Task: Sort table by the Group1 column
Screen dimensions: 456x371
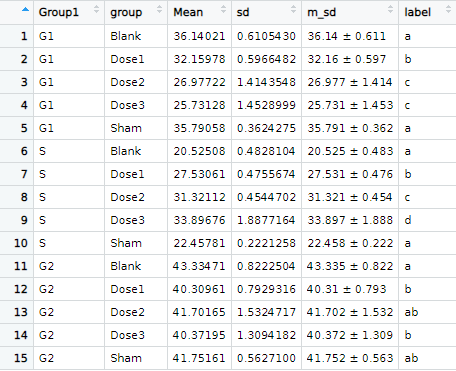Action: pos(96,9)
